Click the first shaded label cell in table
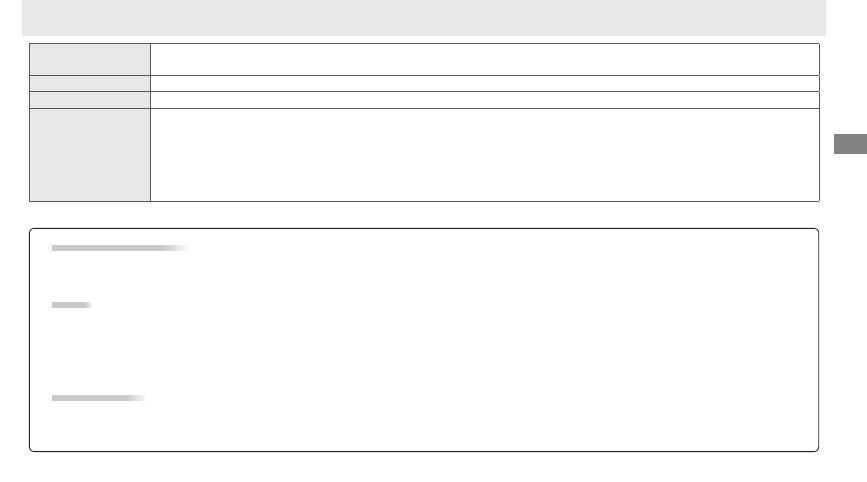867x482 pixels. (90, 59)
